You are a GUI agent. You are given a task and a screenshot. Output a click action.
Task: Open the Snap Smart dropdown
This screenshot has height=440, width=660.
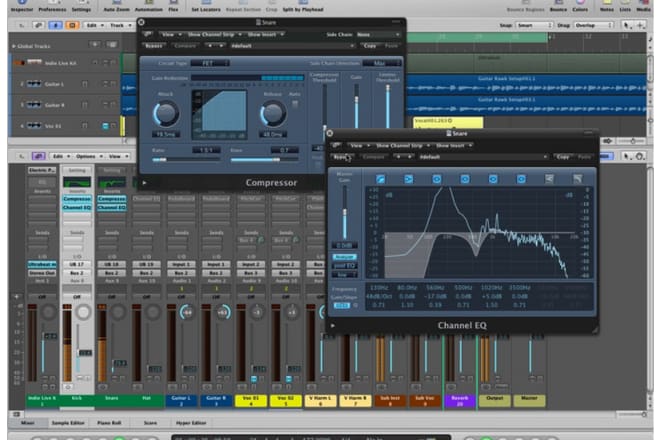click(x=534, y=25)
